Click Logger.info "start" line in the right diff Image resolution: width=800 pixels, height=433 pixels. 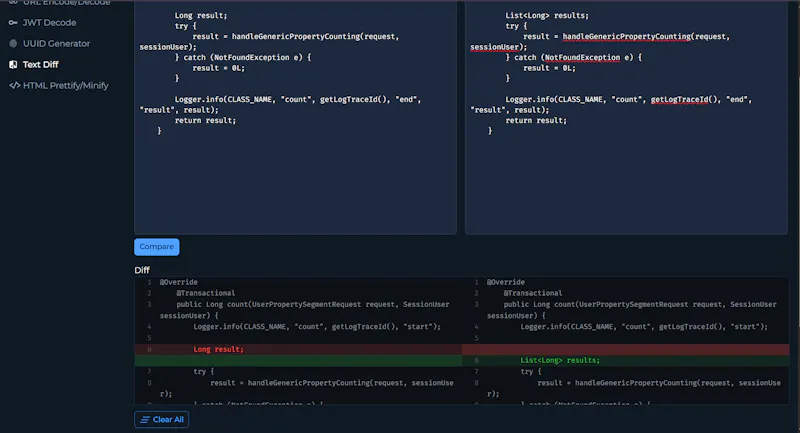[644, 326]
